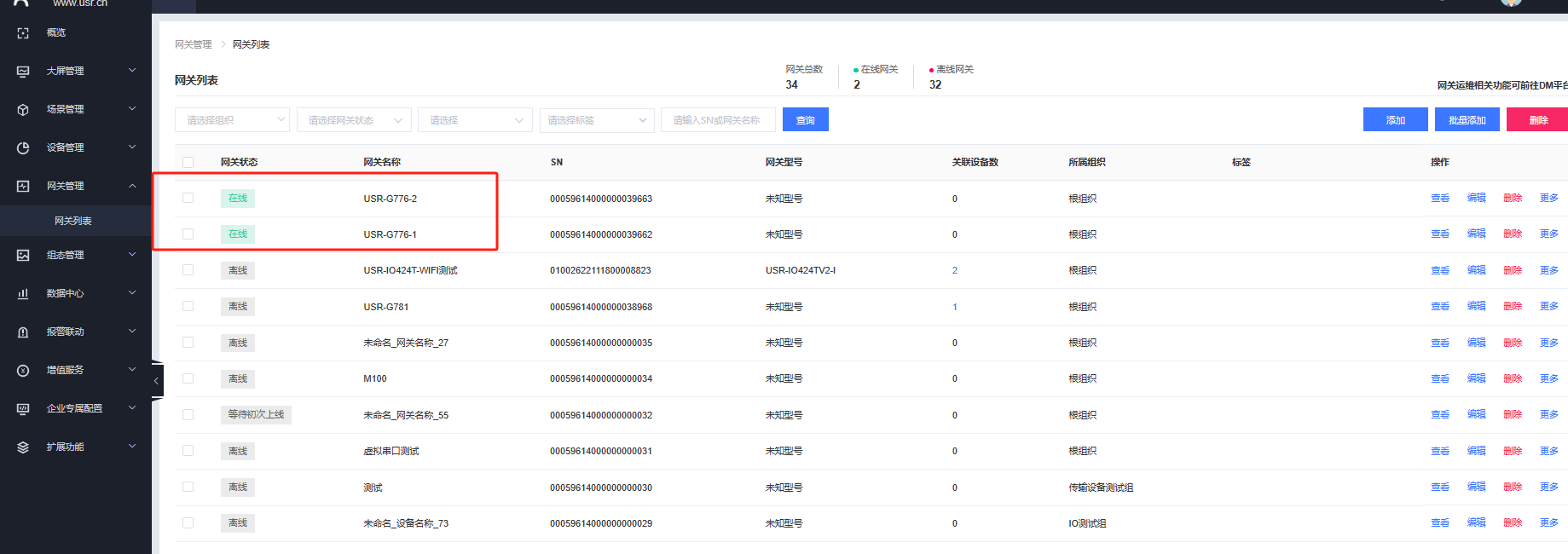The height and width of the screenshot is (554, 1568).
Task: Focus the SN or gateway name search field
Action: (718, 120)
